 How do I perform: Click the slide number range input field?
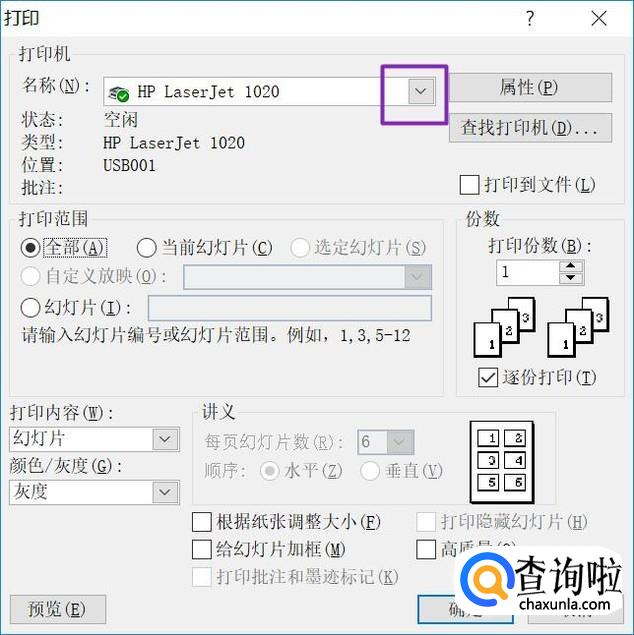pyautogui.click(x=290, y=308)
